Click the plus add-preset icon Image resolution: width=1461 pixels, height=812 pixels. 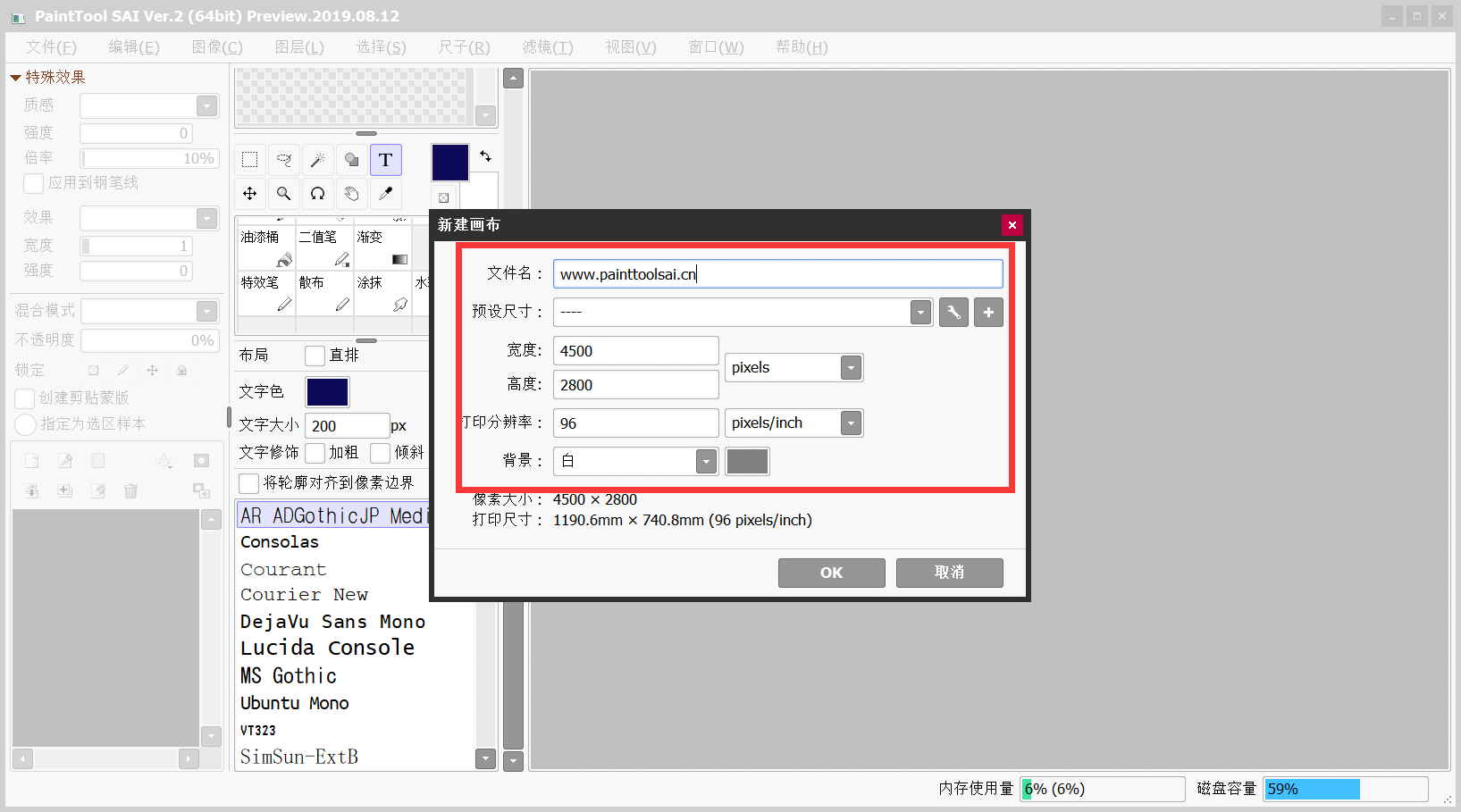[x=988, y=313]
